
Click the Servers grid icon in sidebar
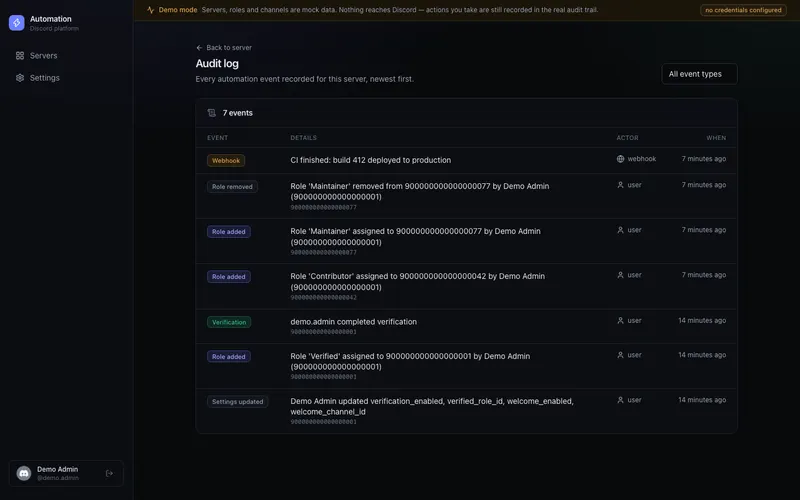20,56
